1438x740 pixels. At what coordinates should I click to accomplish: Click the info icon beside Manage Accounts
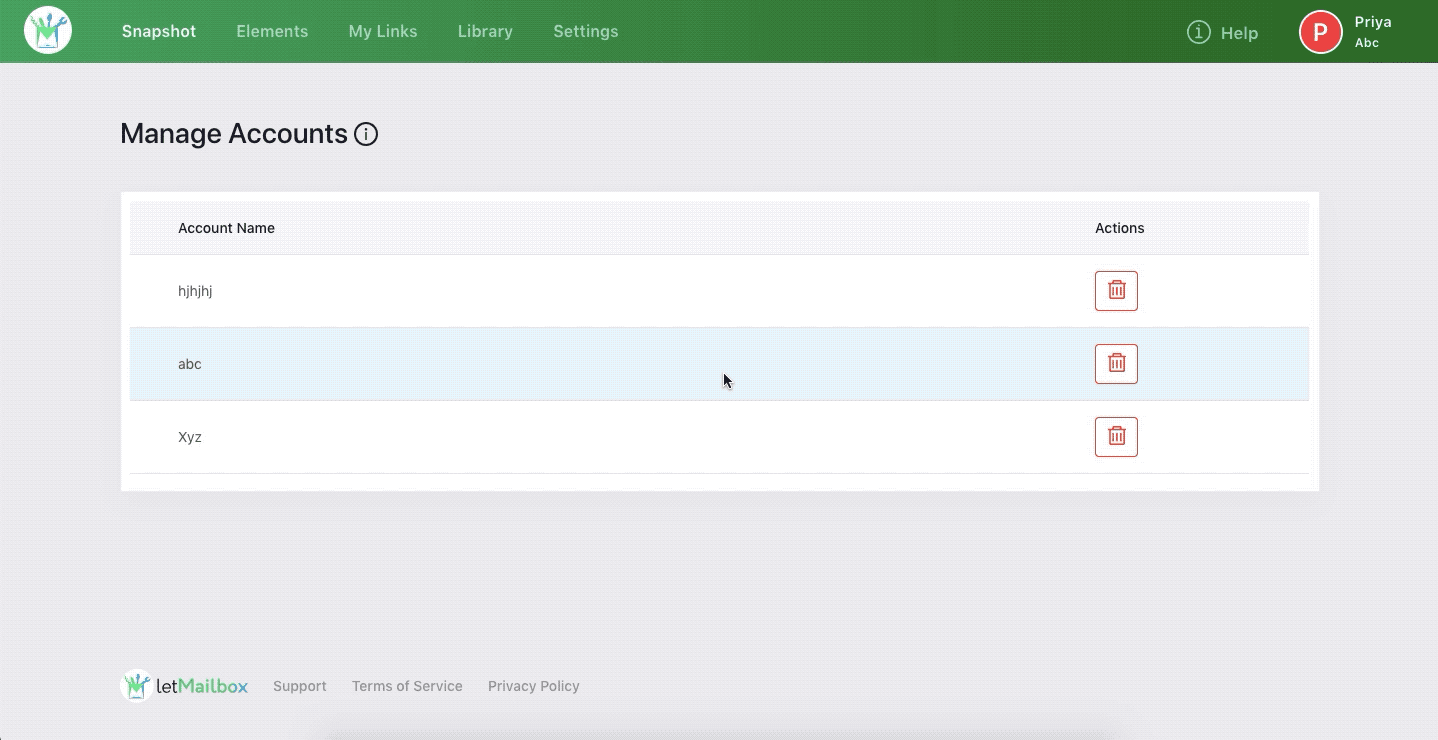click(366, 134)
